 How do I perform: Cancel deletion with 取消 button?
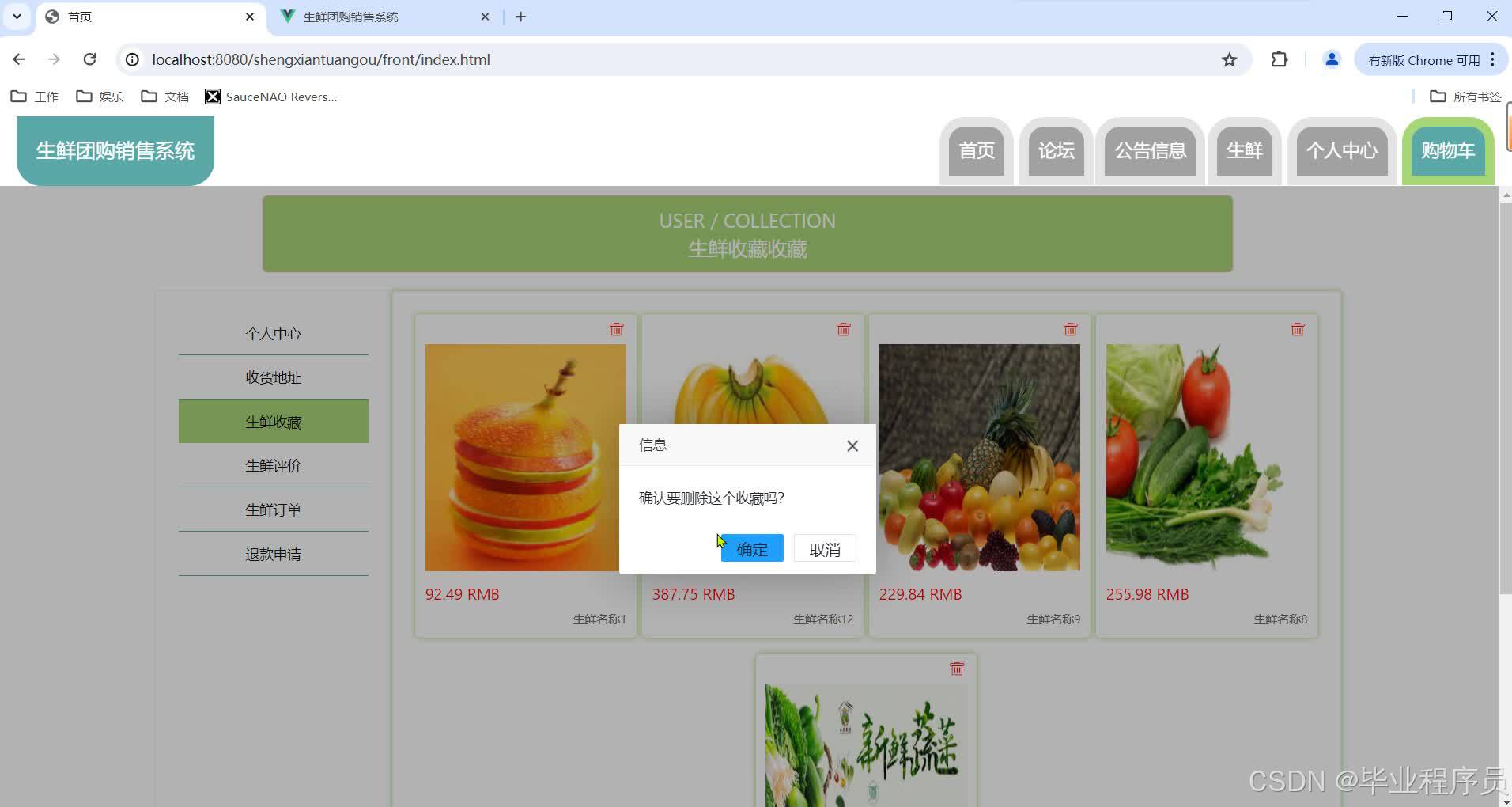[x=824, y=549]
